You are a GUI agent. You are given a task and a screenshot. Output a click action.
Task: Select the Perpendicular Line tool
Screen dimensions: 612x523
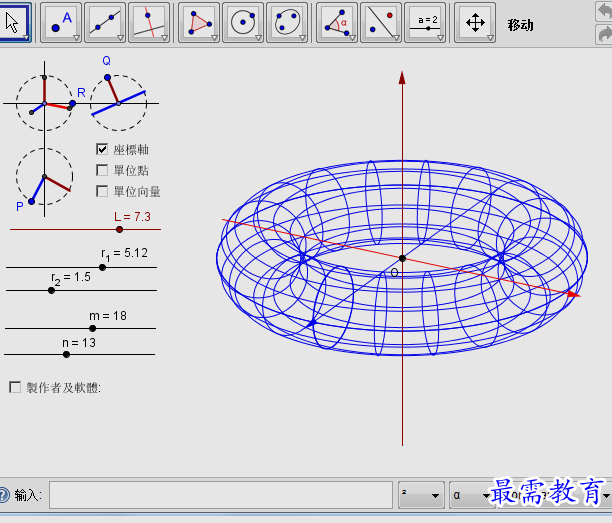tap(149, 22)
